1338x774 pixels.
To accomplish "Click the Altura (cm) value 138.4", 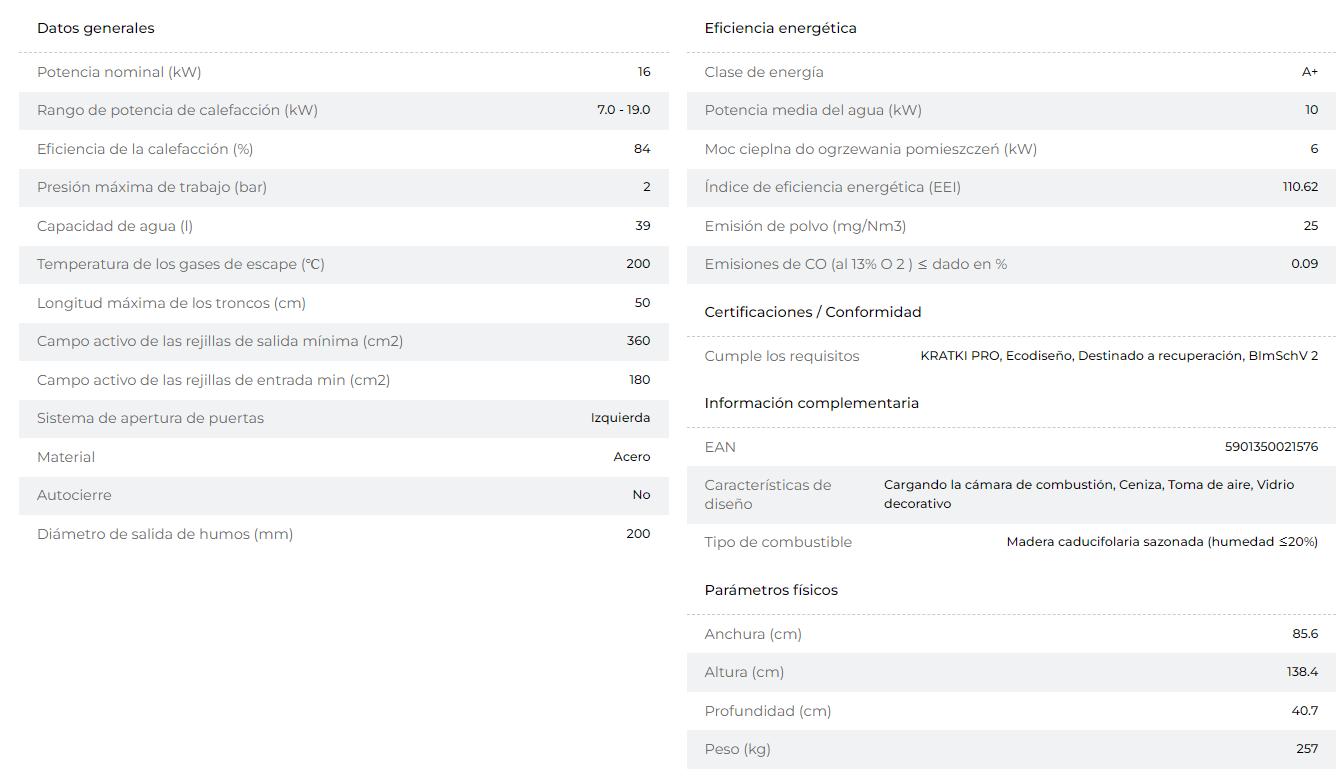I will click(x=1302, y=672).
